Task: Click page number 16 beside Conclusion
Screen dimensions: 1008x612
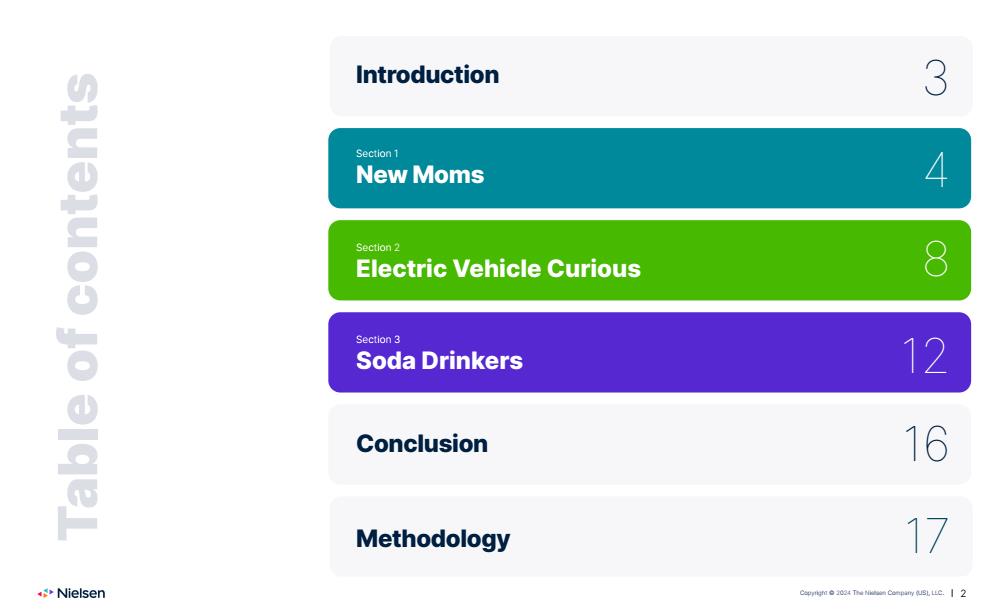Action: click(x=926, y=444)
